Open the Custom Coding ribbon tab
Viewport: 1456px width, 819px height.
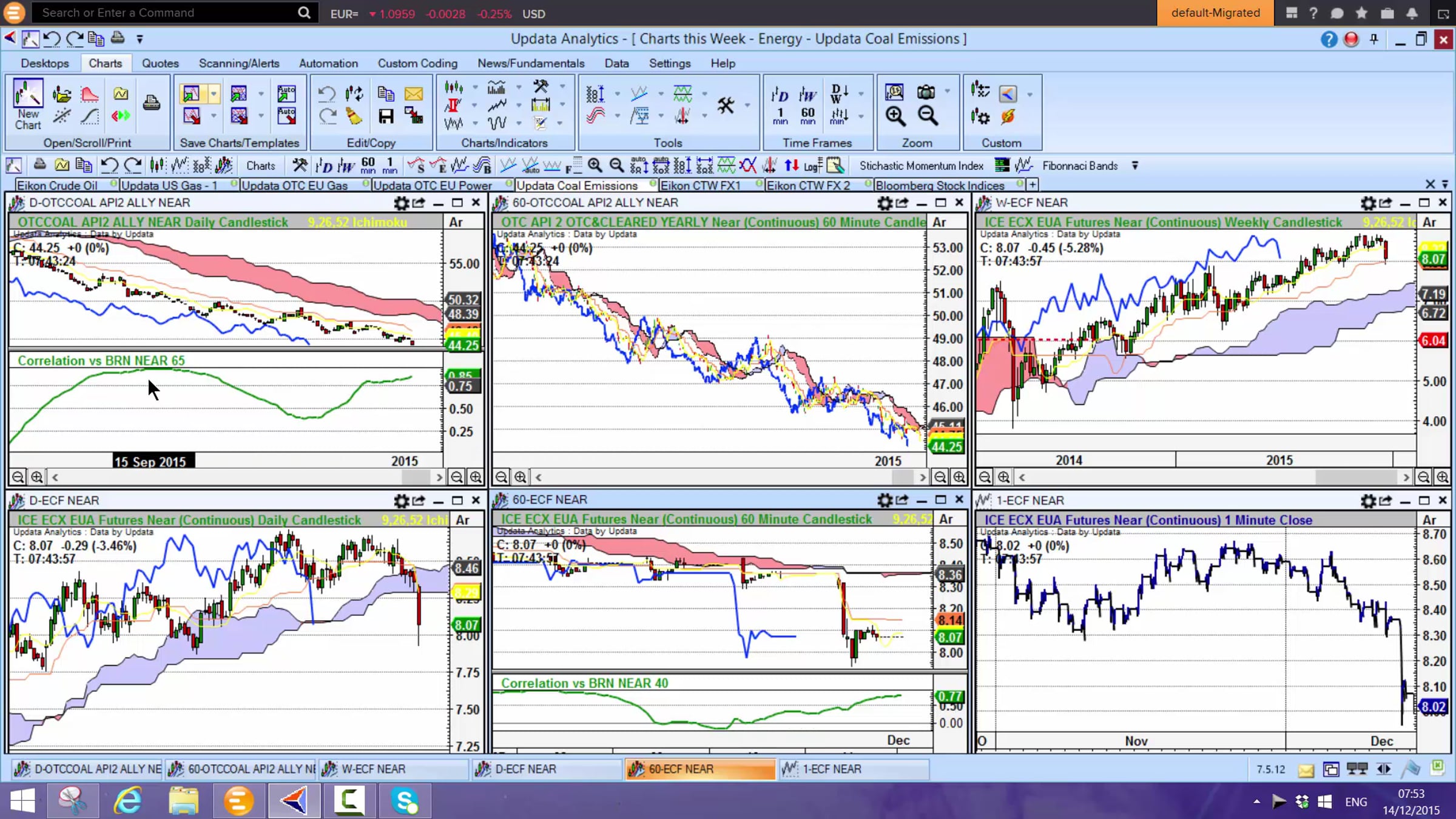417,63
